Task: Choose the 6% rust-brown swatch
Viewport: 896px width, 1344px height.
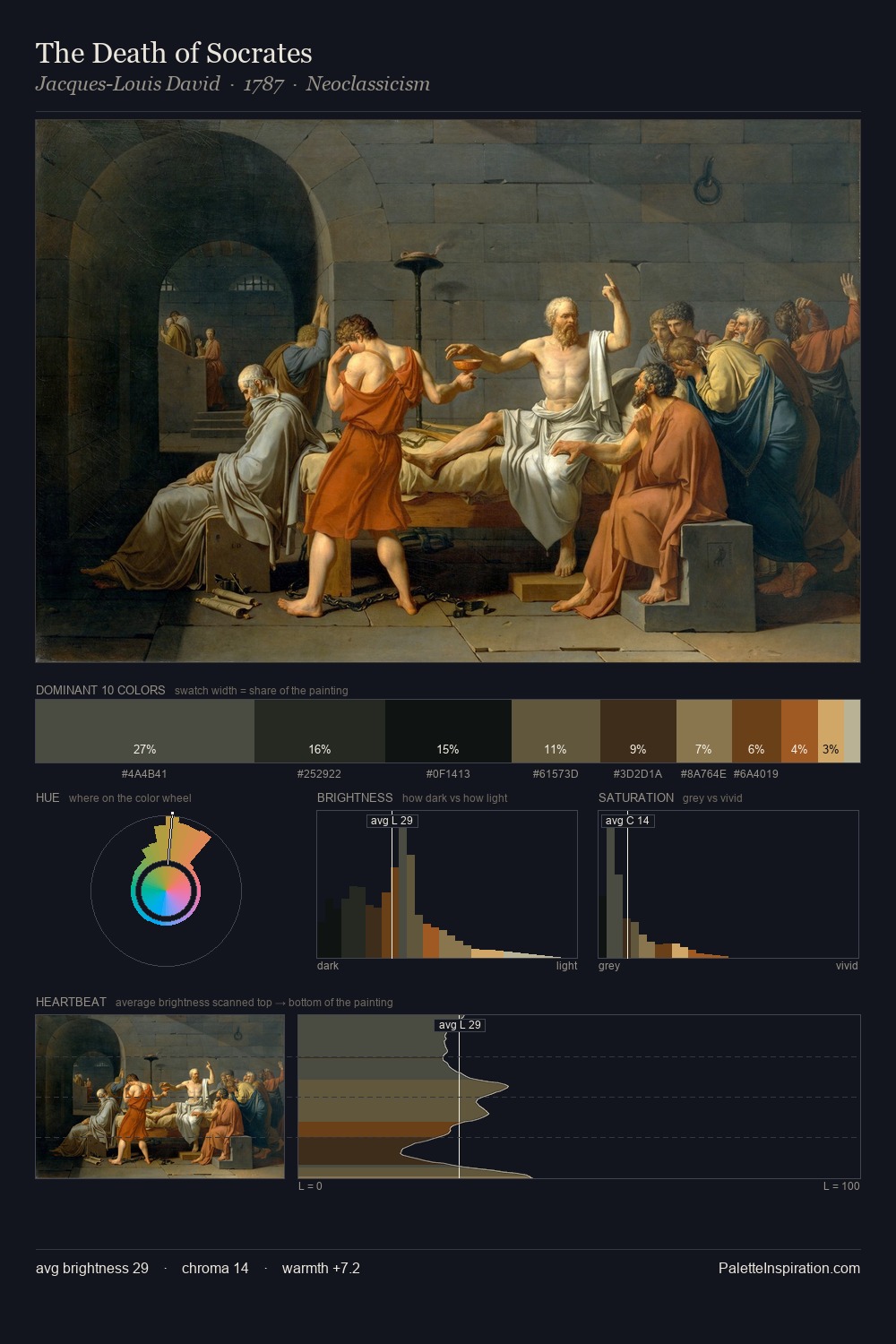Action: tap(756, 731)
